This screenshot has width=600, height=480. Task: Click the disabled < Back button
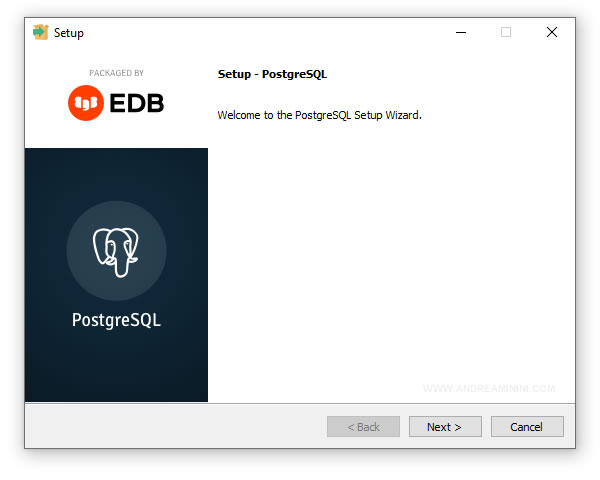[x=363, y=426]
